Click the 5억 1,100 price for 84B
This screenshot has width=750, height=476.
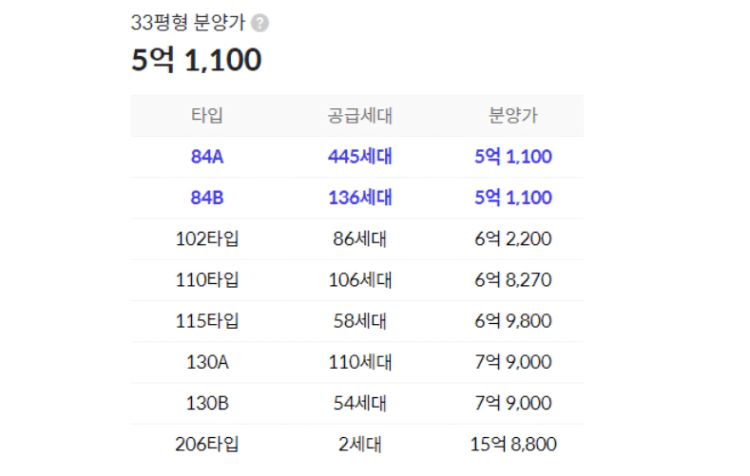point(513,198)
